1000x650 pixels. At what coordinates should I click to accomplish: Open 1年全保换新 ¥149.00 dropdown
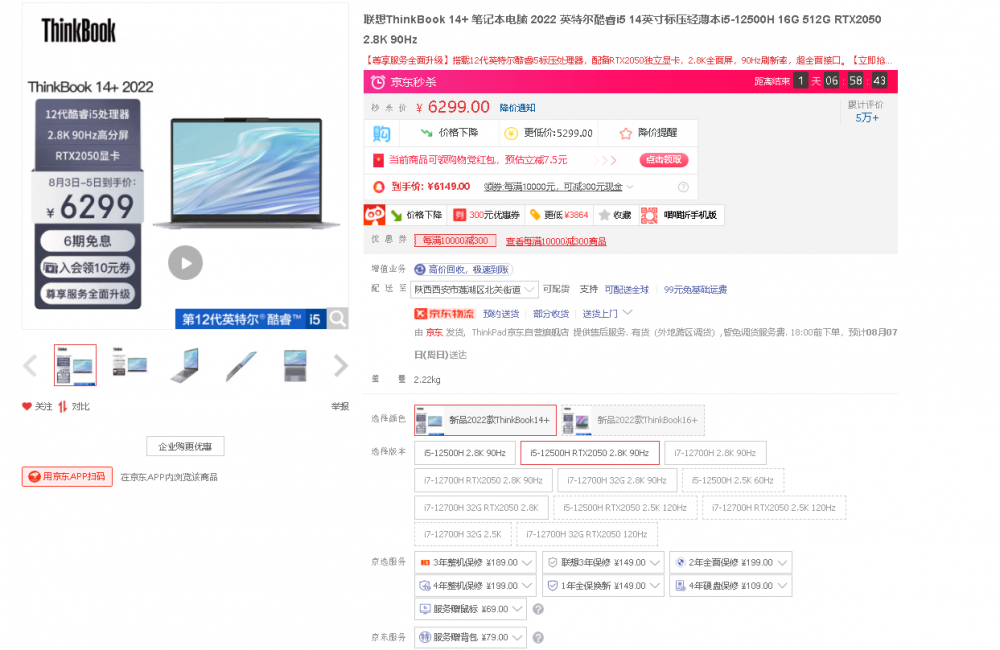click(x=603, y=586)
